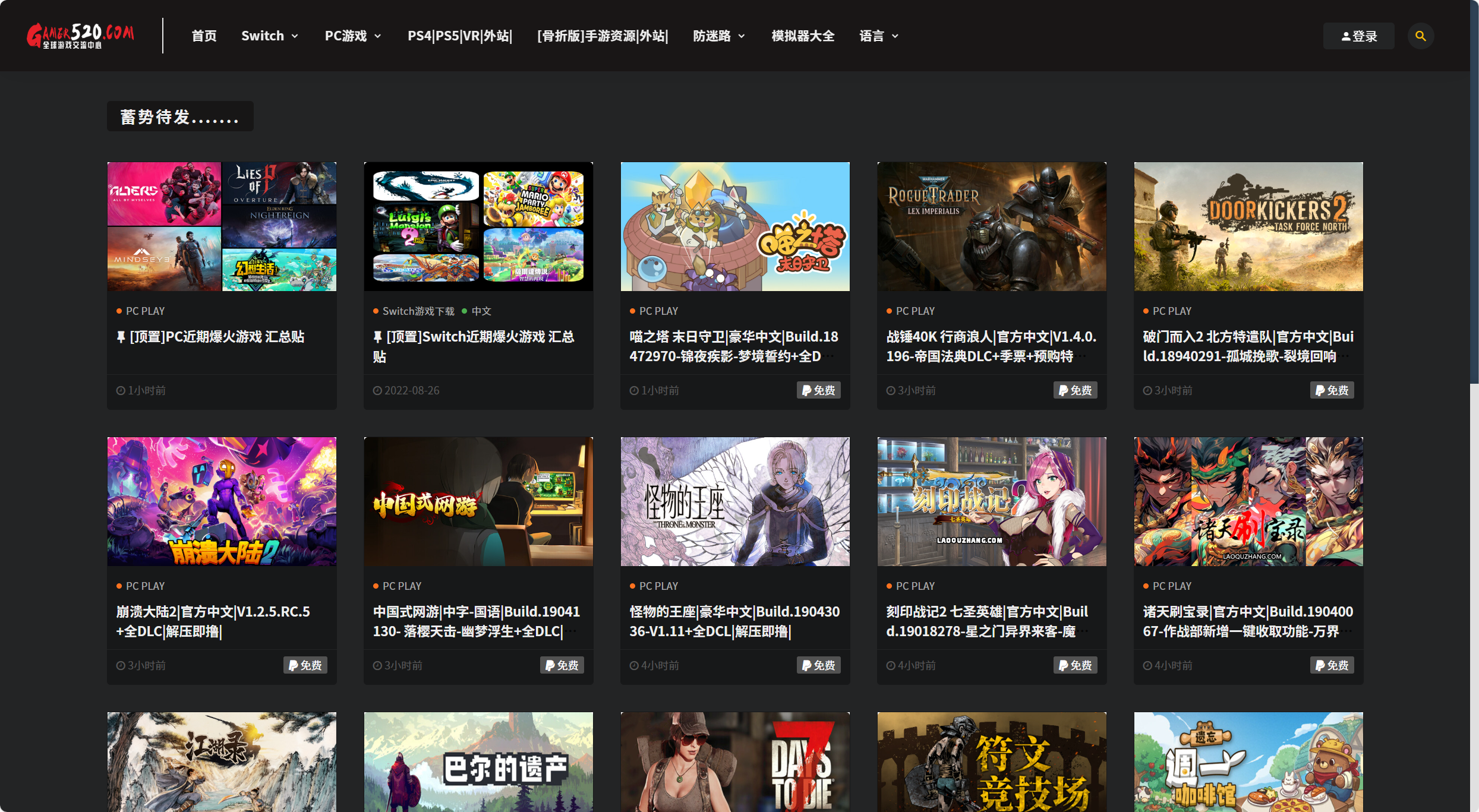Go to 首页 home menu item

[x=204, y=36]
